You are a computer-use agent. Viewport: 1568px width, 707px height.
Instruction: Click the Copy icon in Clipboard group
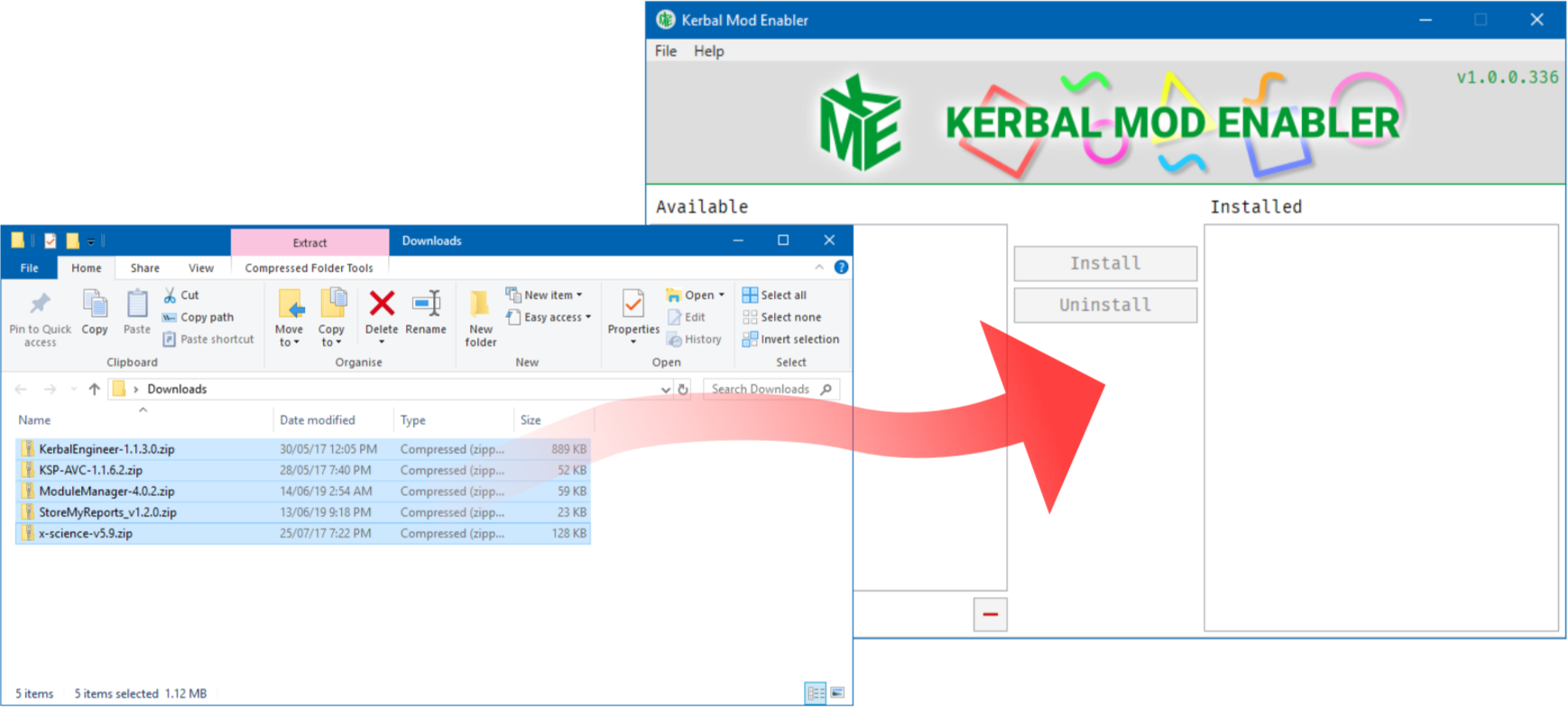tap(95, 305)
